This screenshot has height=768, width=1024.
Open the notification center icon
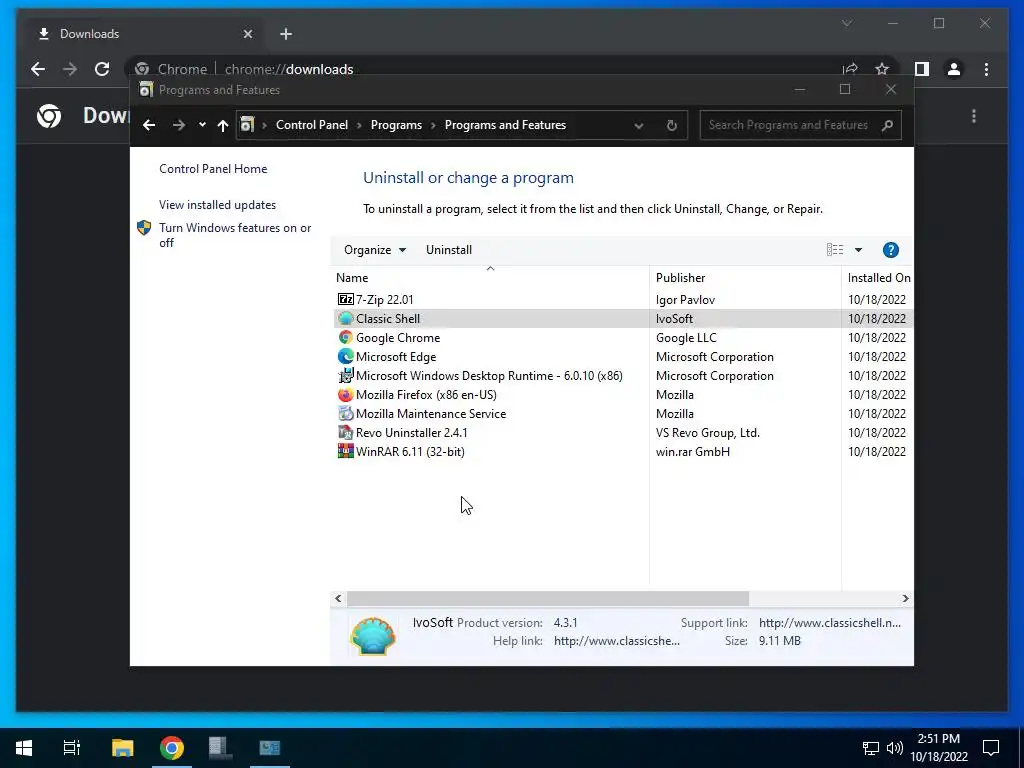[x=991, y=748]
